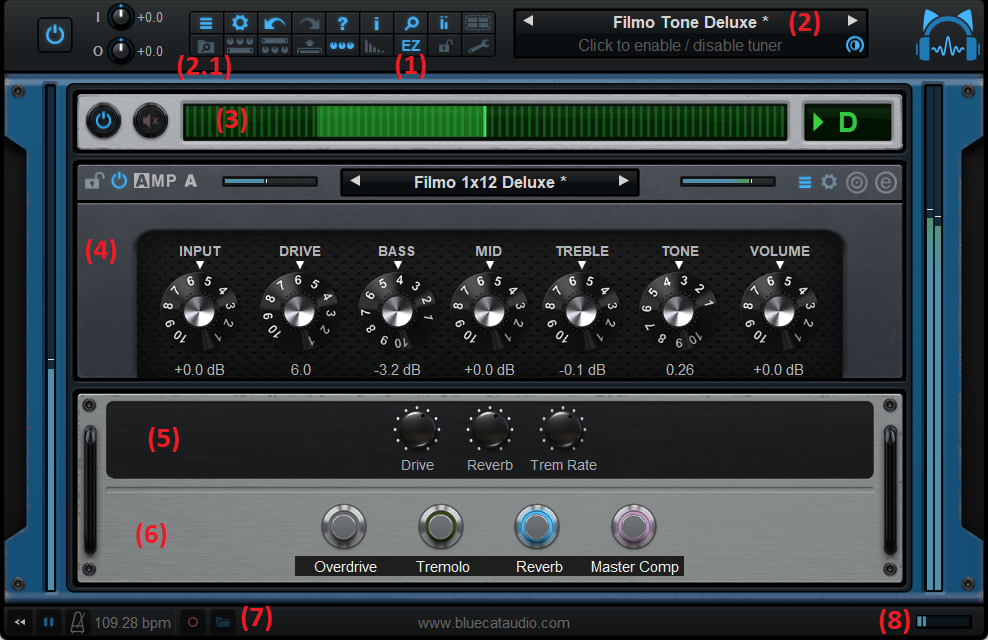Viewport: 988px width, 640px height.
Task: Select previous preset before Filmo Tone Deluxe
Action: (x=528, y=21)
